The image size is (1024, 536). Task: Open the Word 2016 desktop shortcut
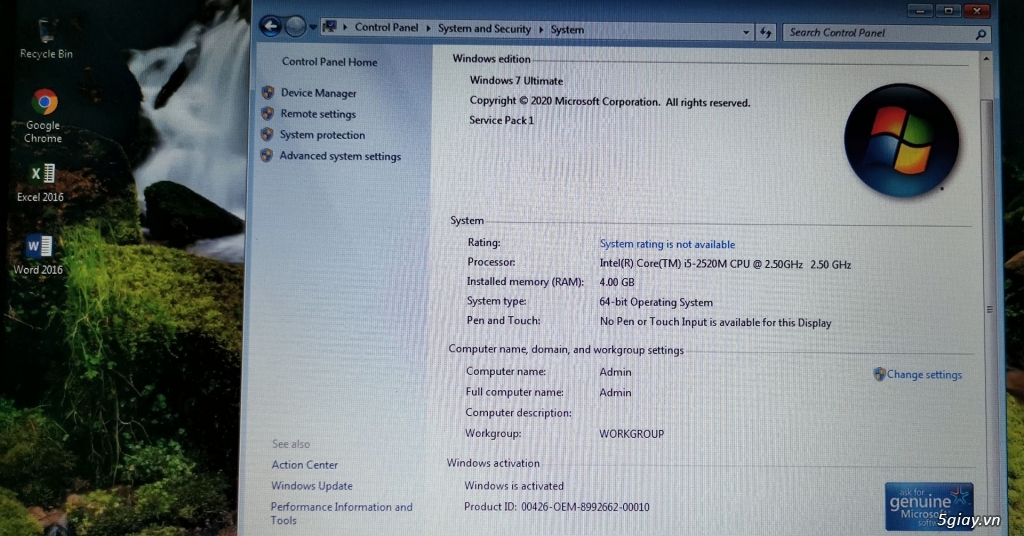click(x=39, y=255)
